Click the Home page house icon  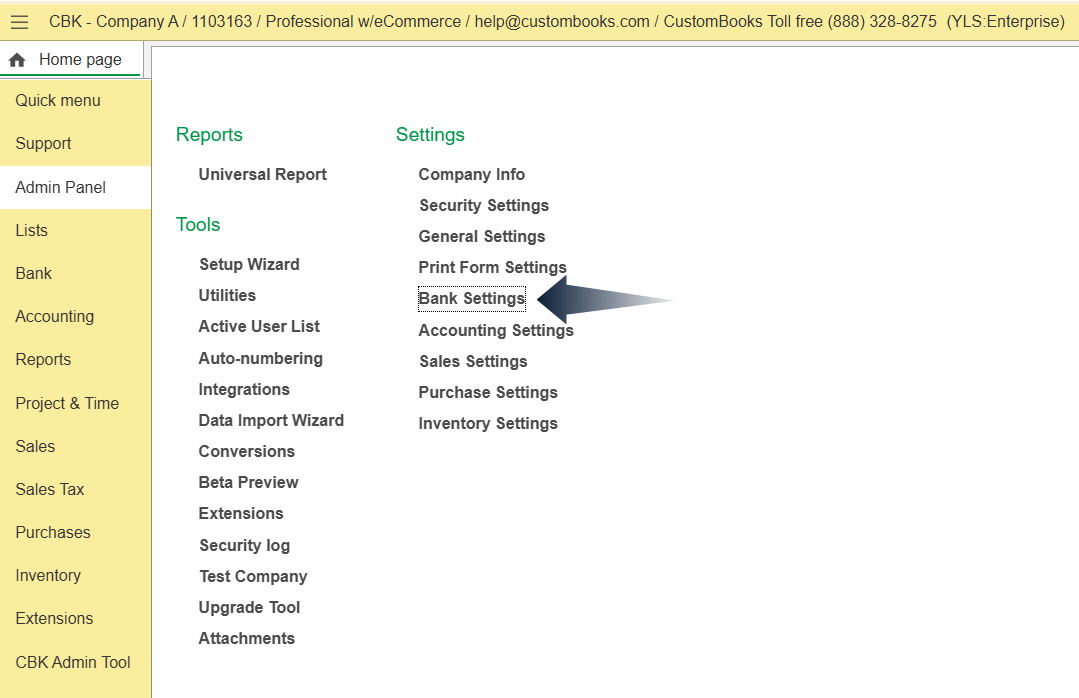16,61
